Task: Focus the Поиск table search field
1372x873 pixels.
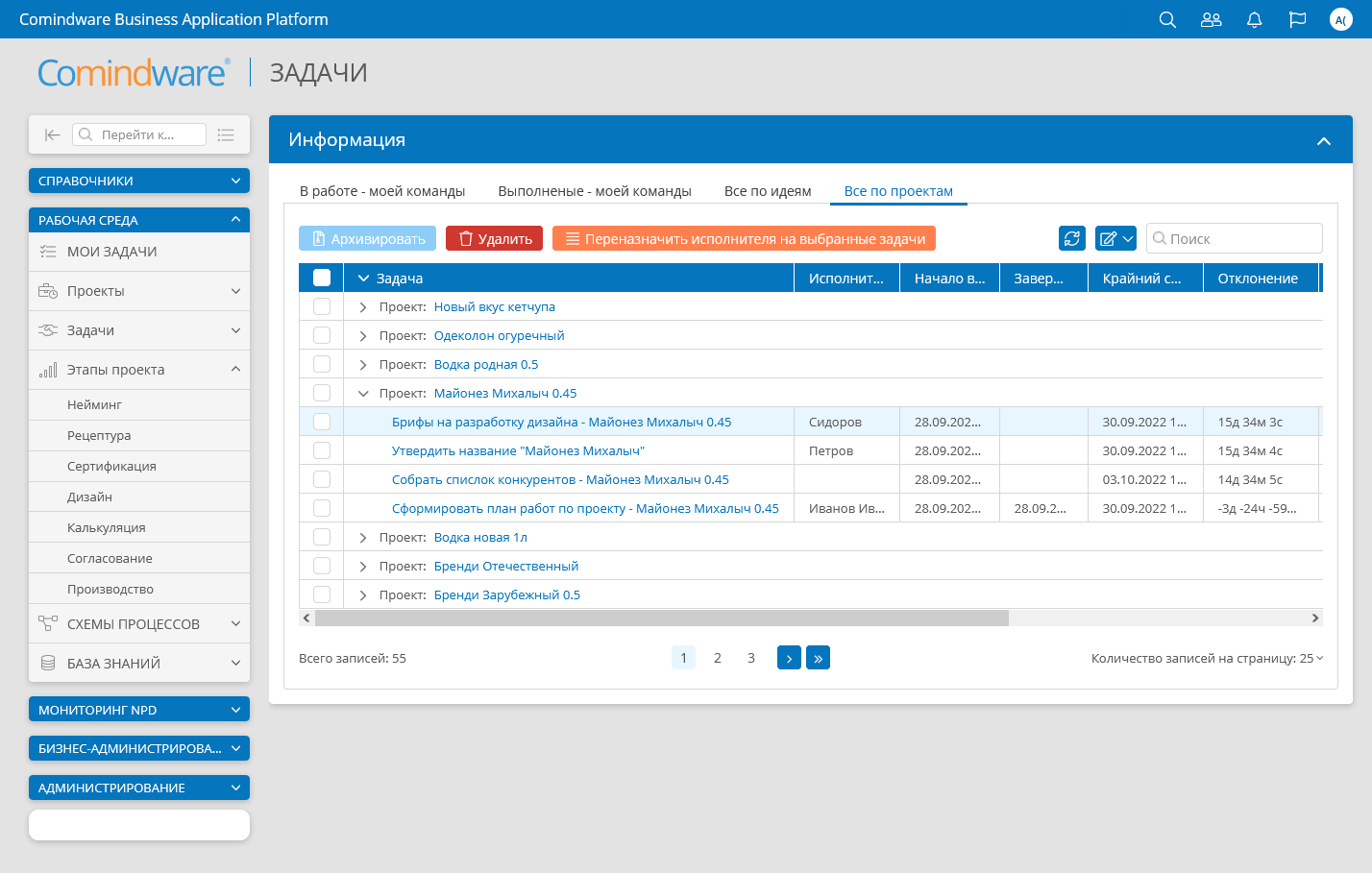Action: tap(1235, 238)
